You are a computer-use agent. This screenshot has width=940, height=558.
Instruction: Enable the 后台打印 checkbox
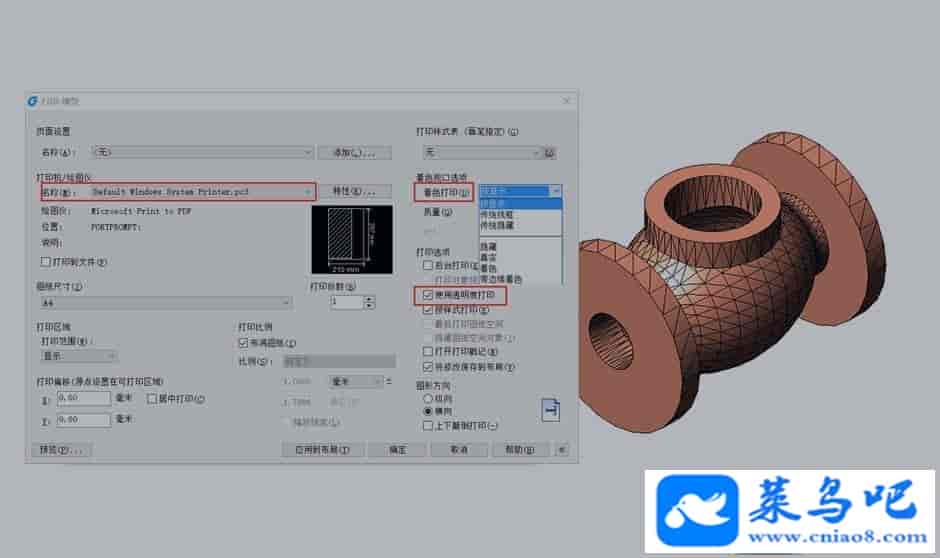point(427,265)
